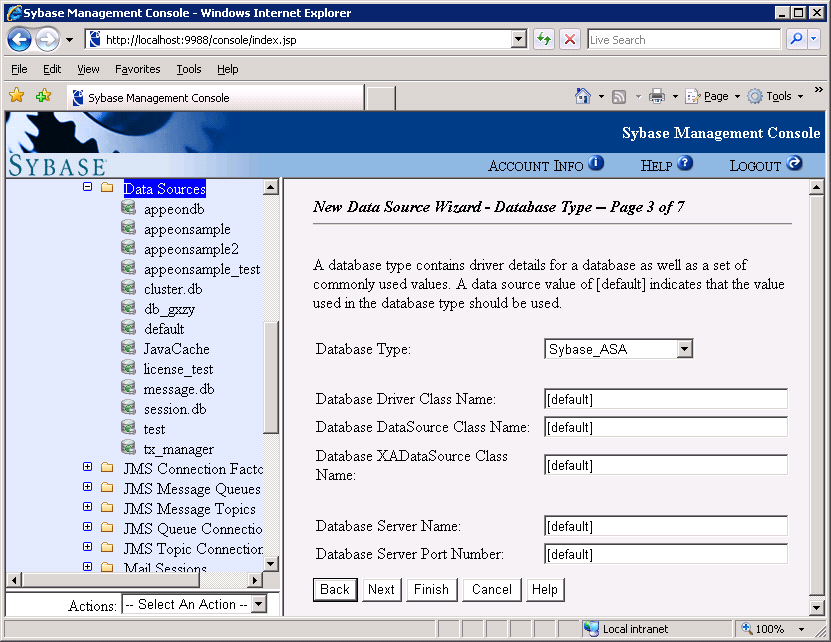
Task: Open the Edit menu
Action: click(52, 69)
